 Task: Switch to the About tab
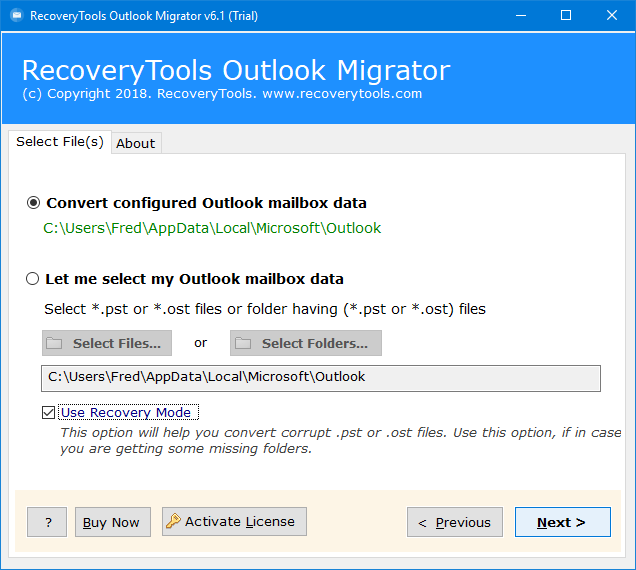[x=136, y=143]
